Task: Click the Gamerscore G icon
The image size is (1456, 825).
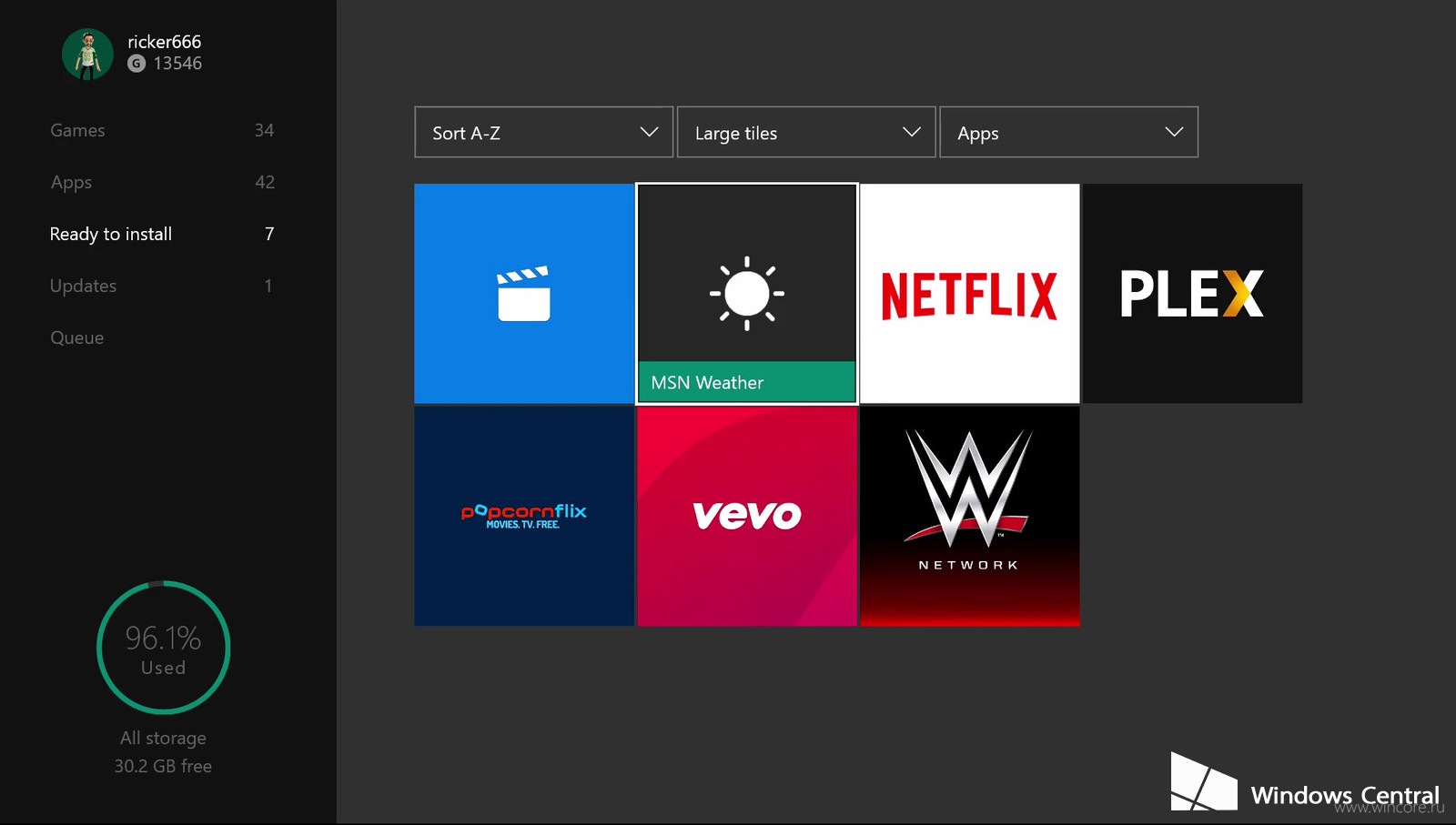Action: click(136, 64)
